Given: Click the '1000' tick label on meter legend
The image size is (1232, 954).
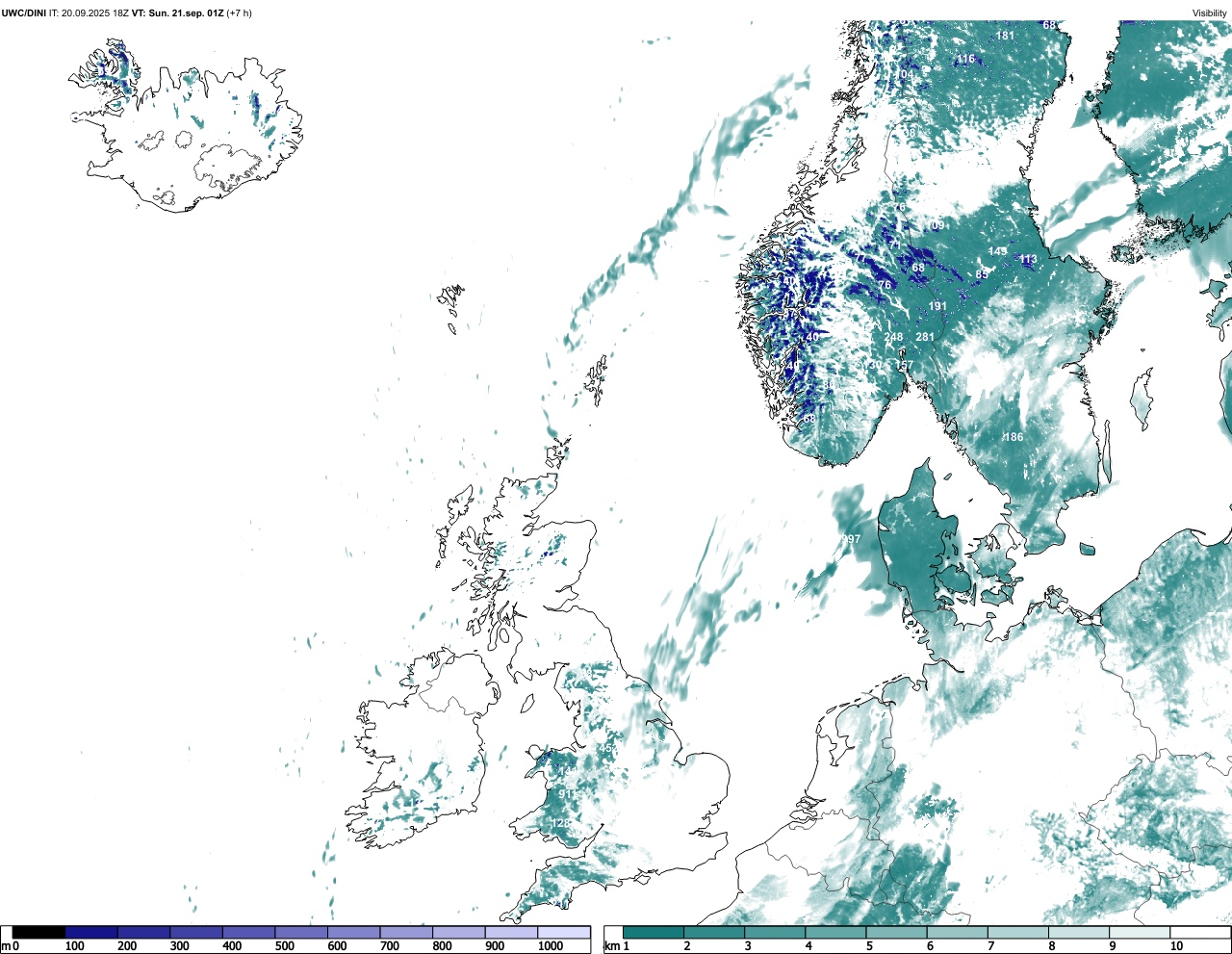Looking at the screenshot, I should (551, 946).
